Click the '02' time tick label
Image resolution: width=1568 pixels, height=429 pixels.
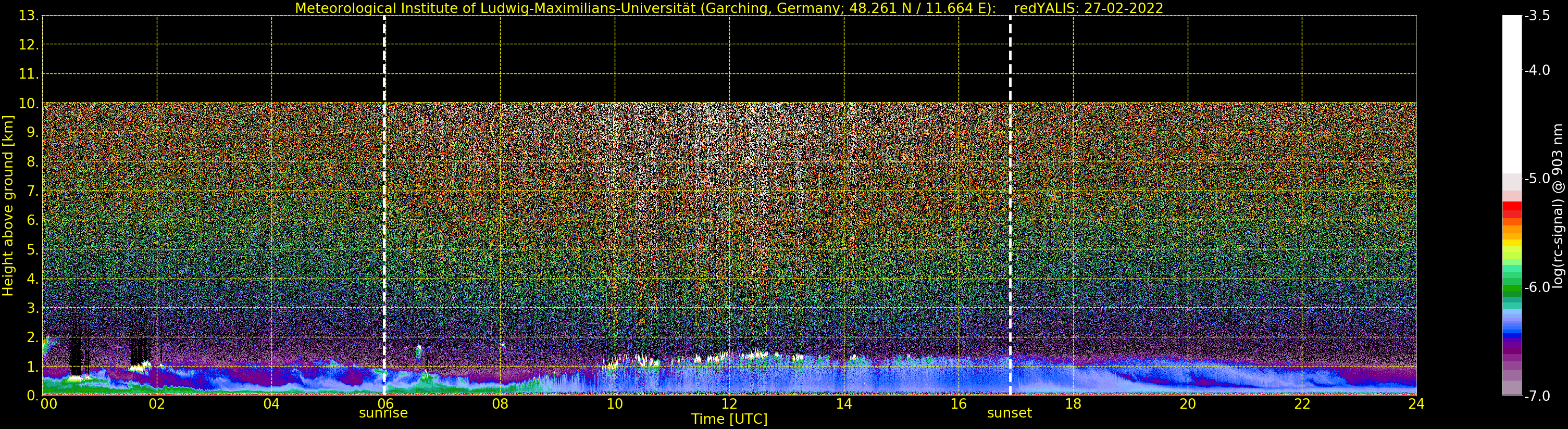coord(157,403)
